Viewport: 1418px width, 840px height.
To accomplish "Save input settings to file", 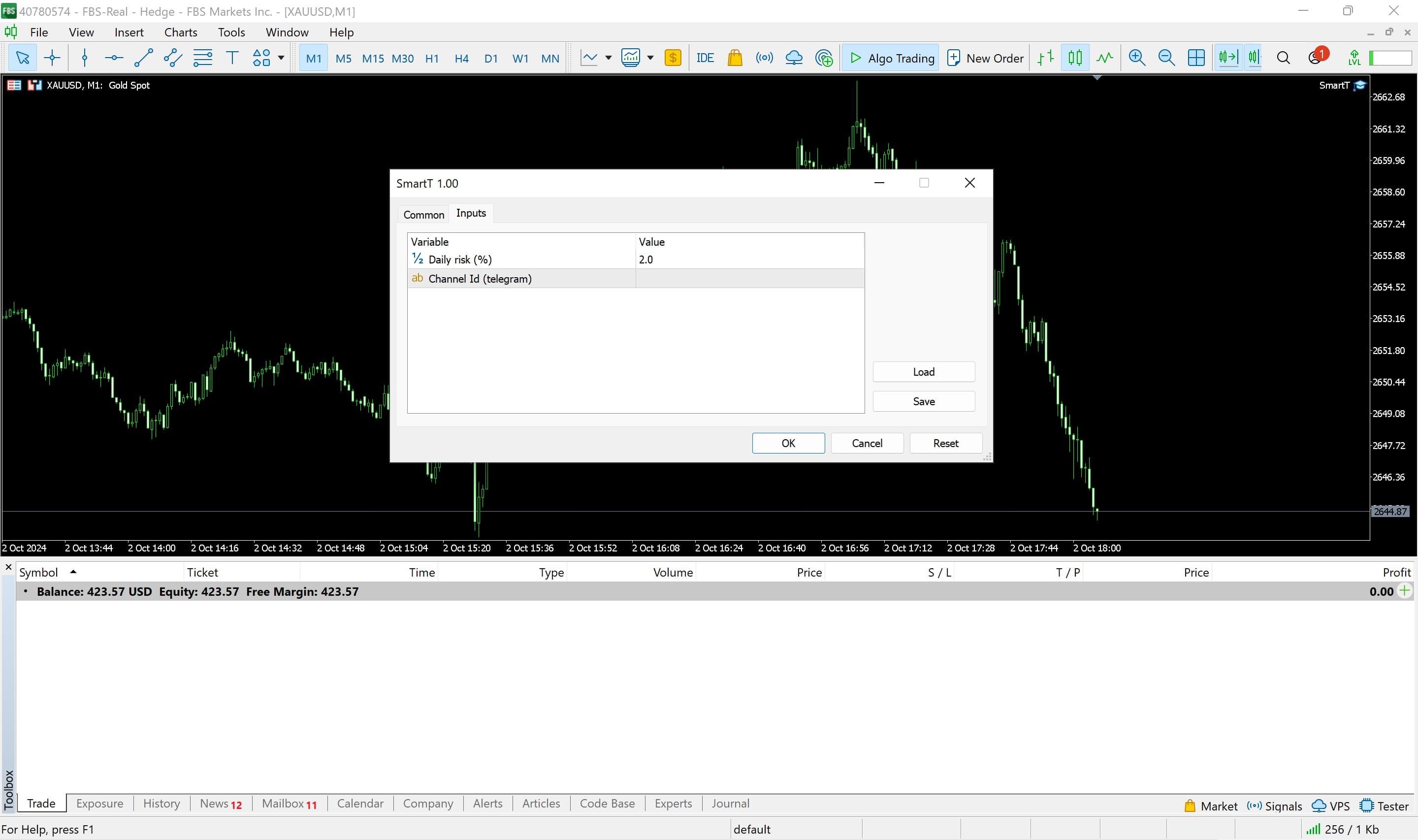I will tap(924, 401).
